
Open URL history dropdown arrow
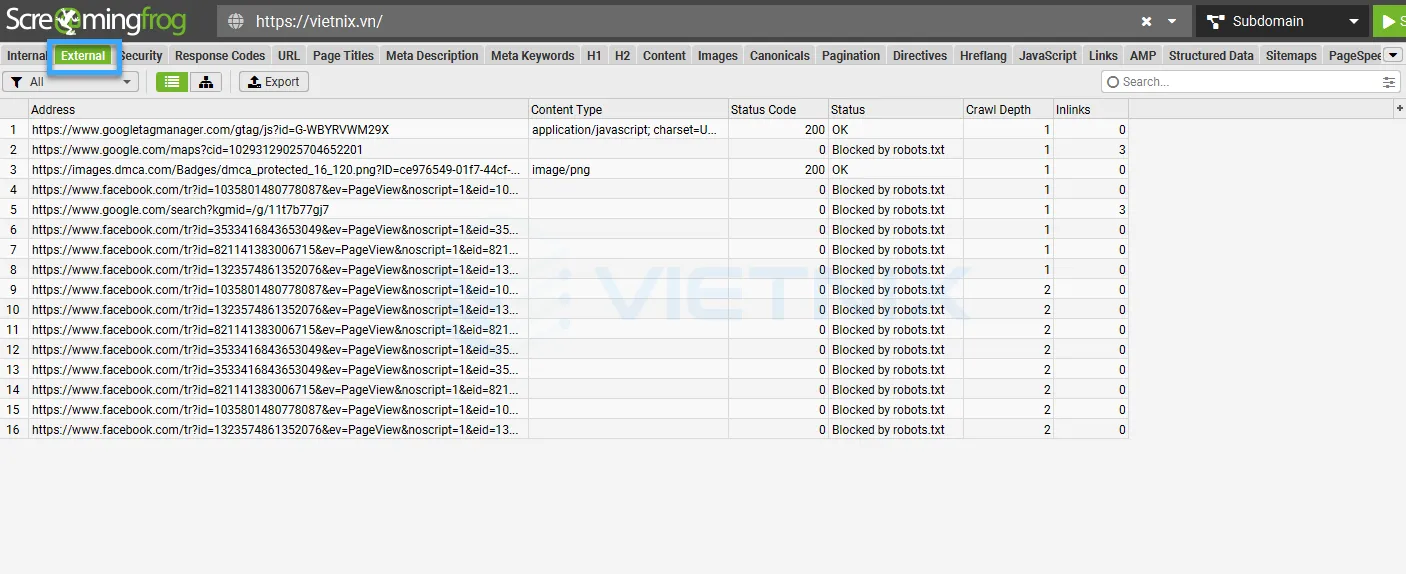click(1172, 21)
